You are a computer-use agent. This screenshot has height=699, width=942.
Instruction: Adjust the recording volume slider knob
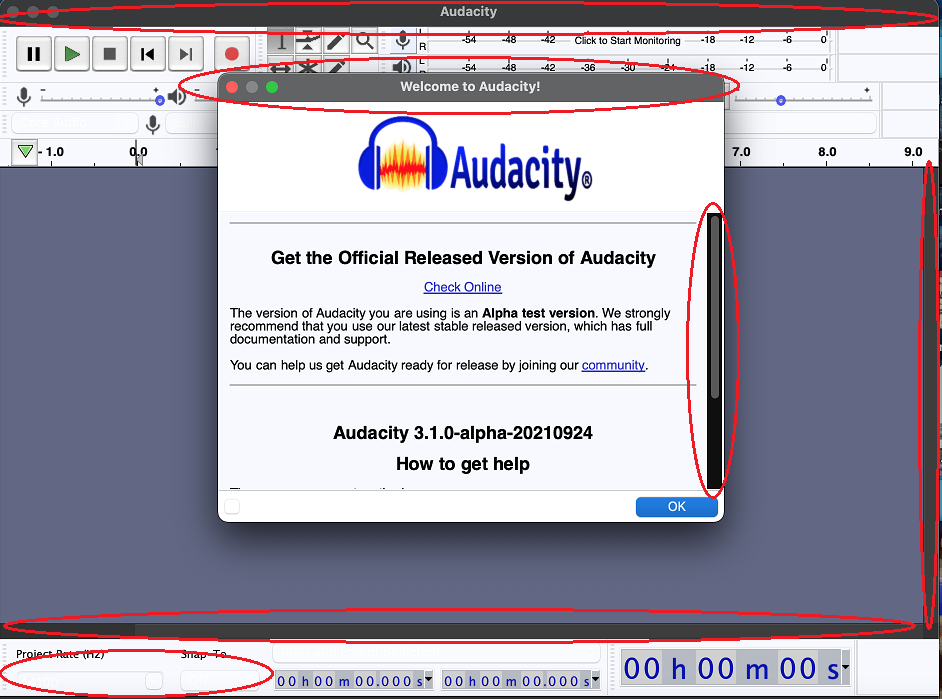[160, 100]
